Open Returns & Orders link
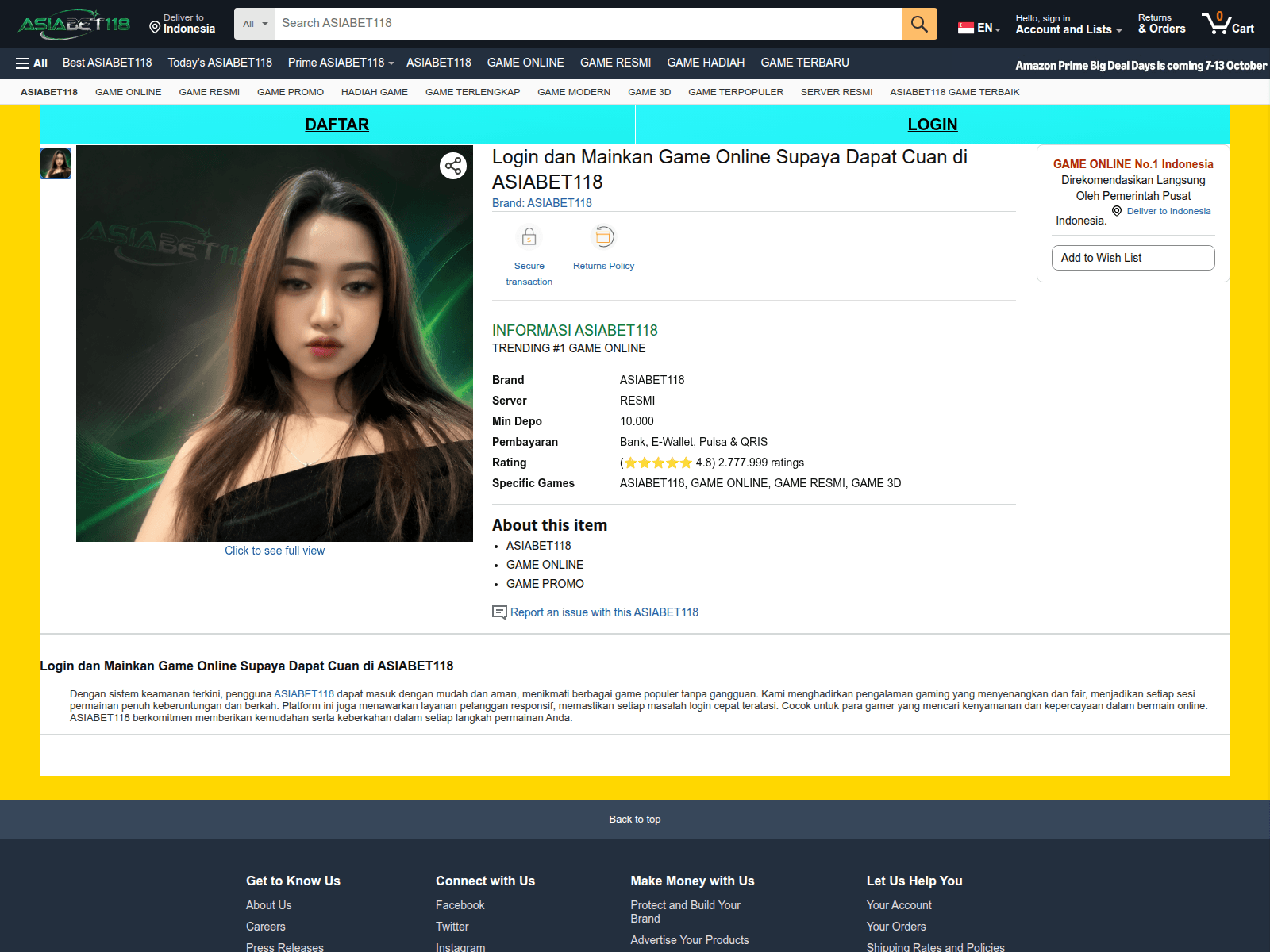The image size is (1270, 952). point(1161,24)
